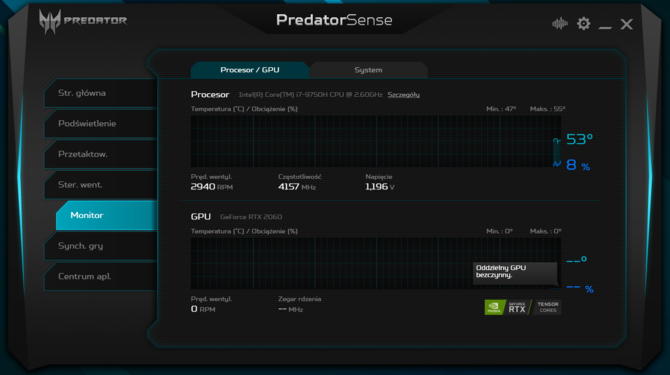The image size is (670, 375).
Task: Open Centrum apl. section
Action: pos(101,276)
